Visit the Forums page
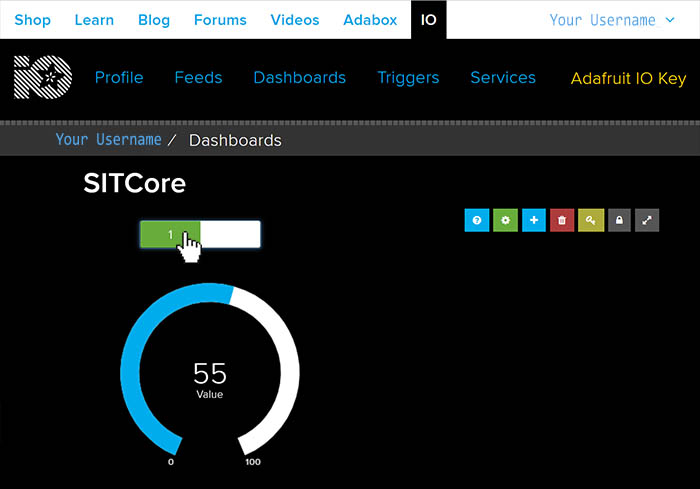700x489 pixels. pyautogui.click(x=220, y=20)
